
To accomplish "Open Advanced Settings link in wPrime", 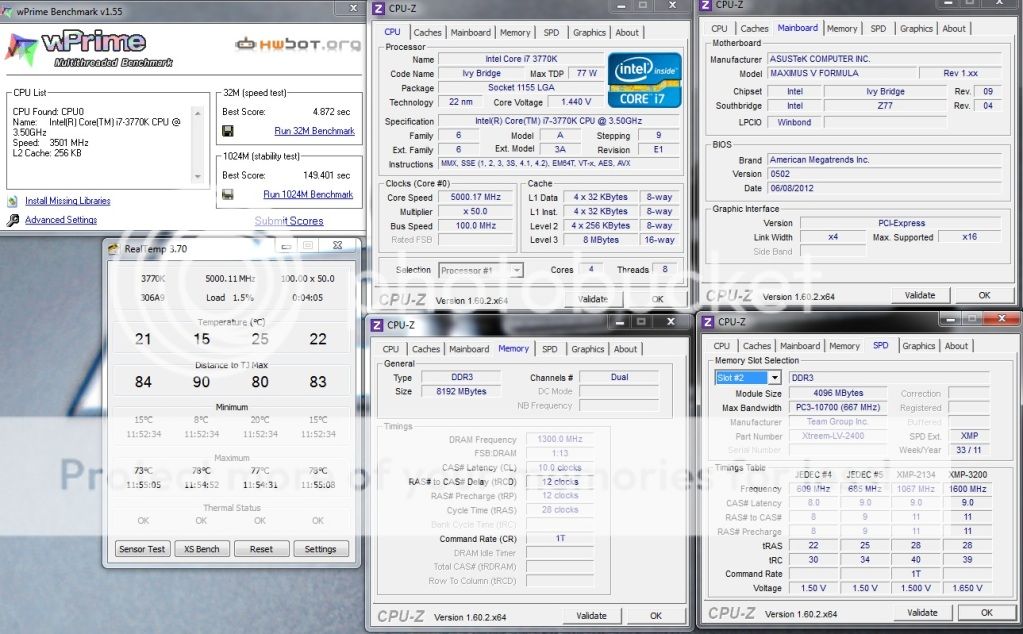I will coord(61,220).
